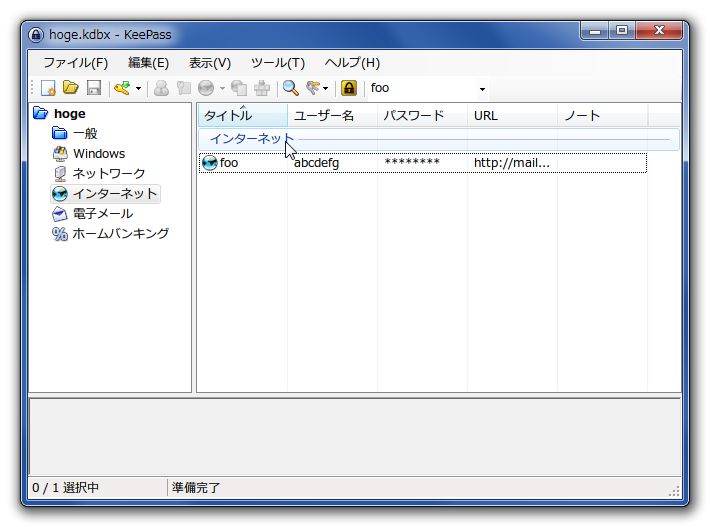
Task: Click the http://mail... URL cell
Action: 512,163
